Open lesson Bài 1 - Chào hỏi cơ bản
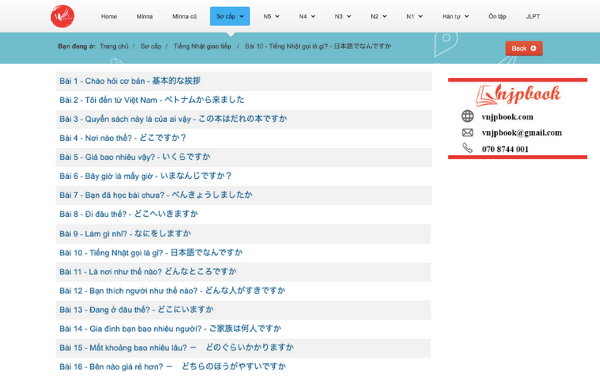The height and width of the screenshot is (376, 600). click(x=130, y=81)
